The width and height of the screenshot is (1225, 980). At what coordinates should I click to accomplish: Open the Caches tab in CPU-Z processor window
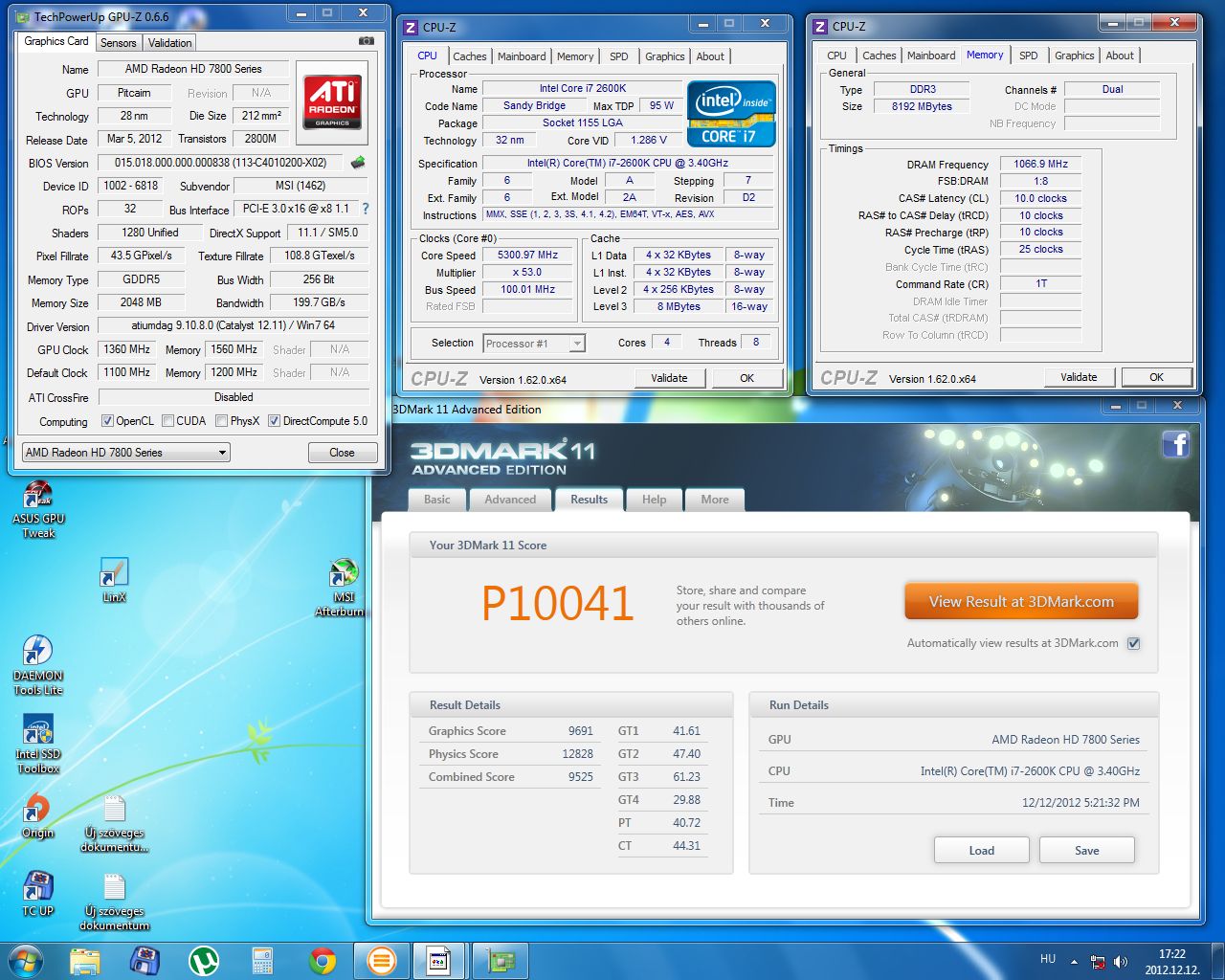click(x=470, y=56)
